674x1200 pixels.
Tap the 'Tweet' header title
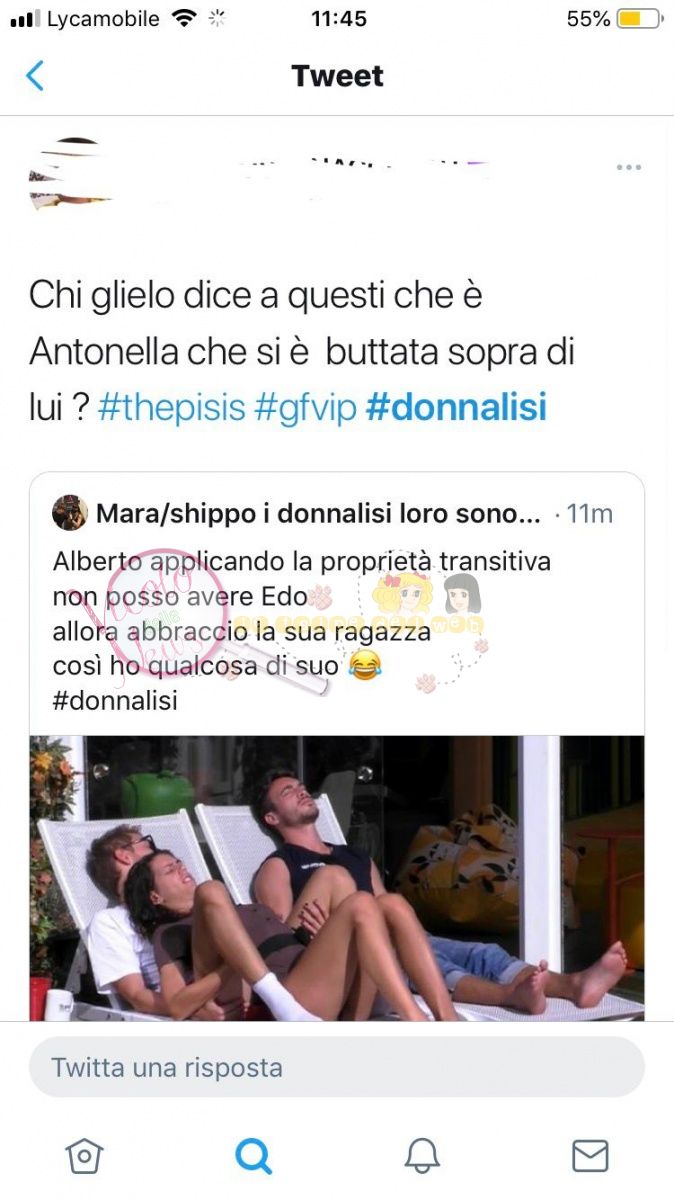coord(337,76)
